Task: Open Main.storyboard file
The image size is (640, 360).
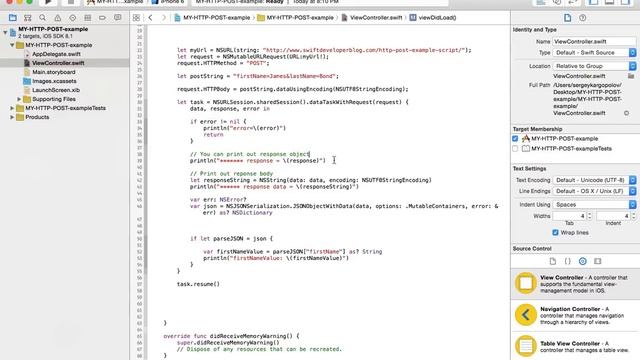Action: 54,72
